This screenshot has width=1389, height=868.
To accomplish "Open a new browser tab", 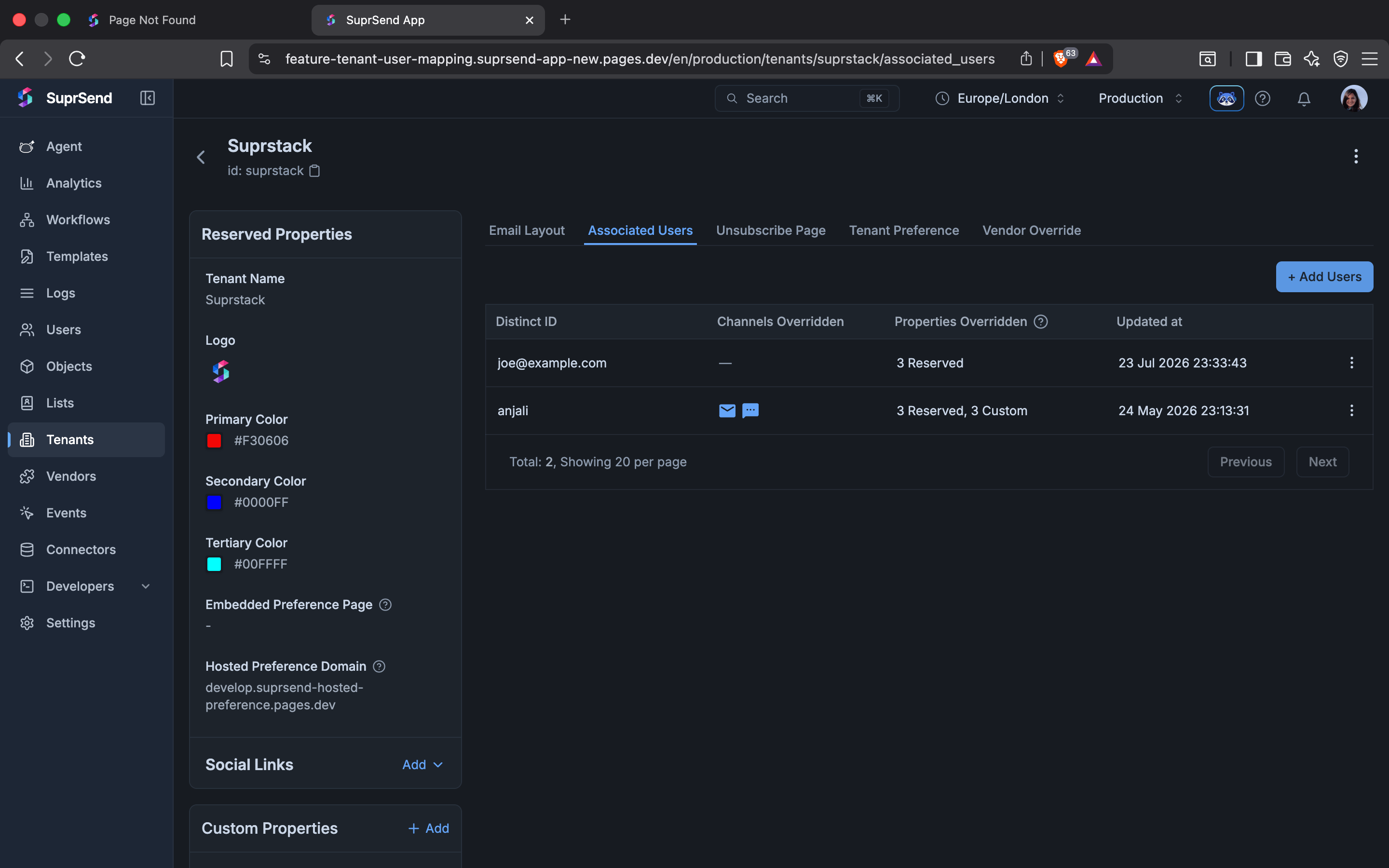I will coord(565,20).
